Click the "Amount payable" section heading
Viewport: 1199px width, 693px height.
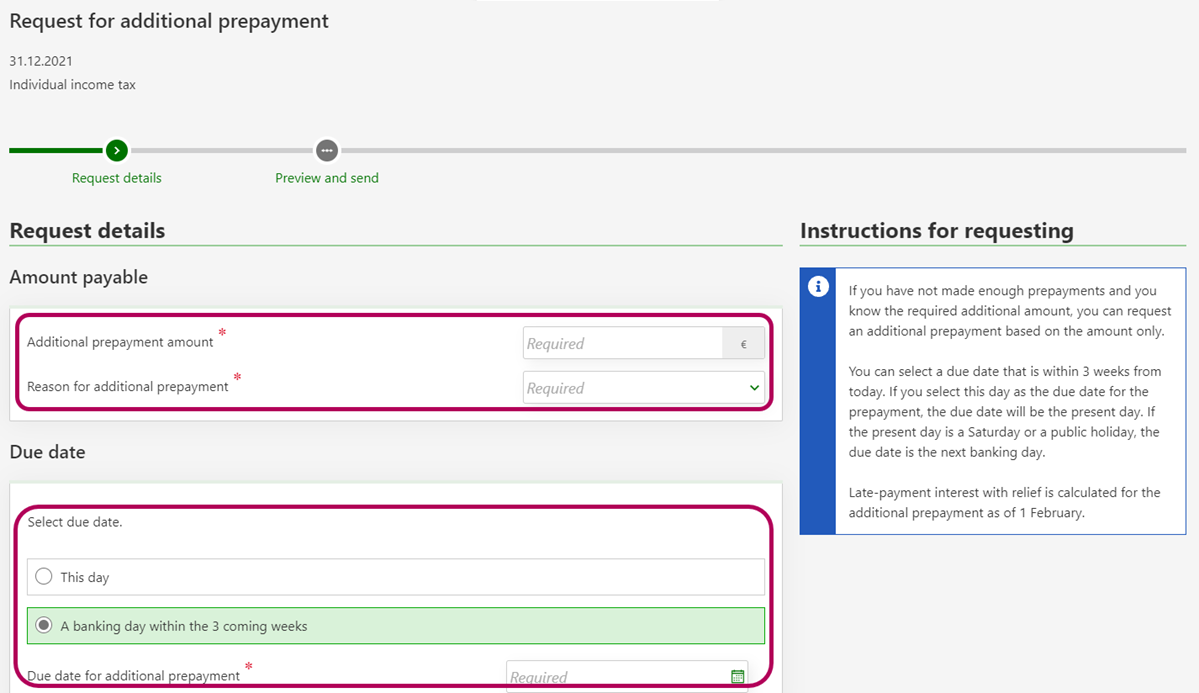pyautogui.click(x=79, y=277)
